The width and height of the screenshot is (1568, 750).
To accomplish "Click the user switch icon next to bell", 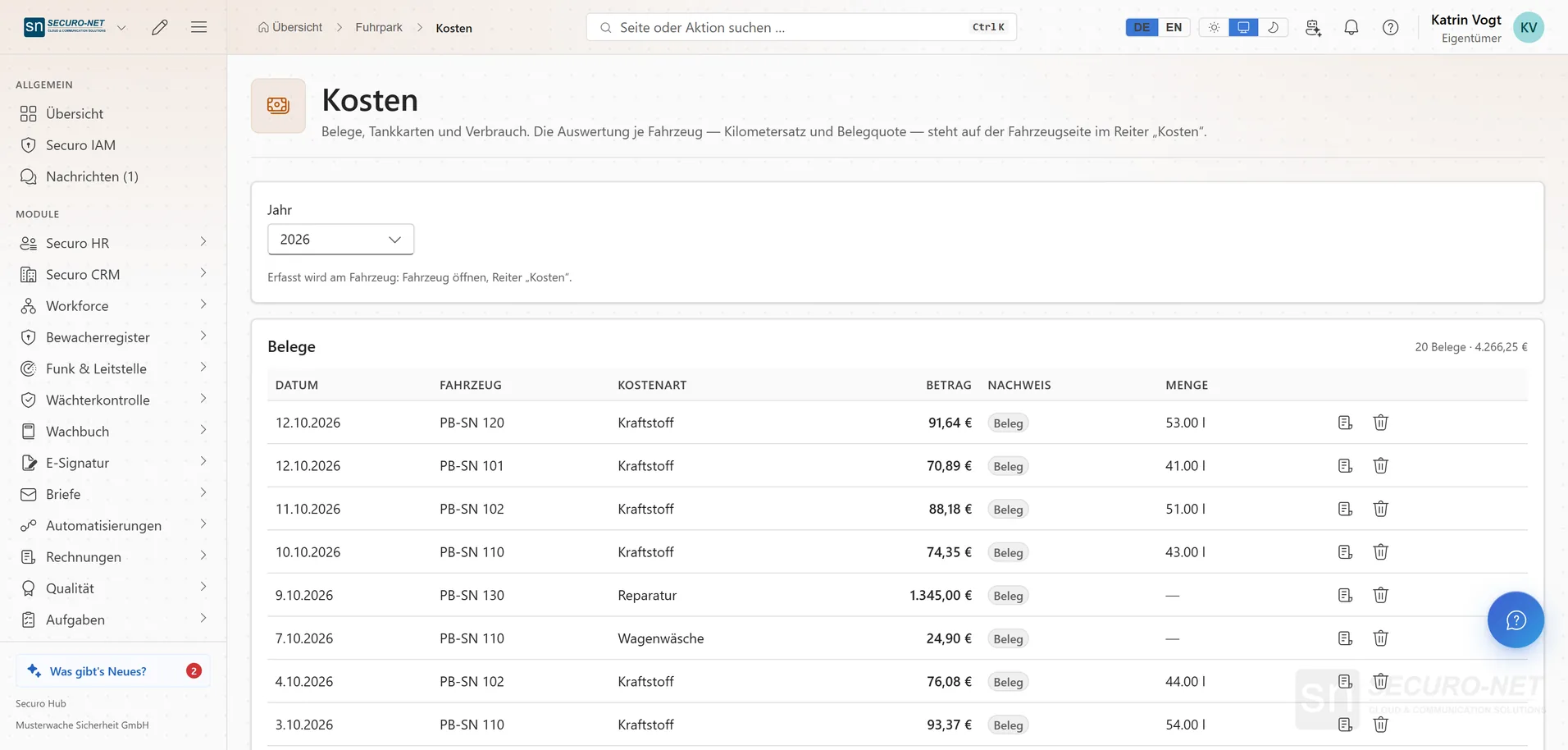I will pyautogui.click(x=1313, y=27).
